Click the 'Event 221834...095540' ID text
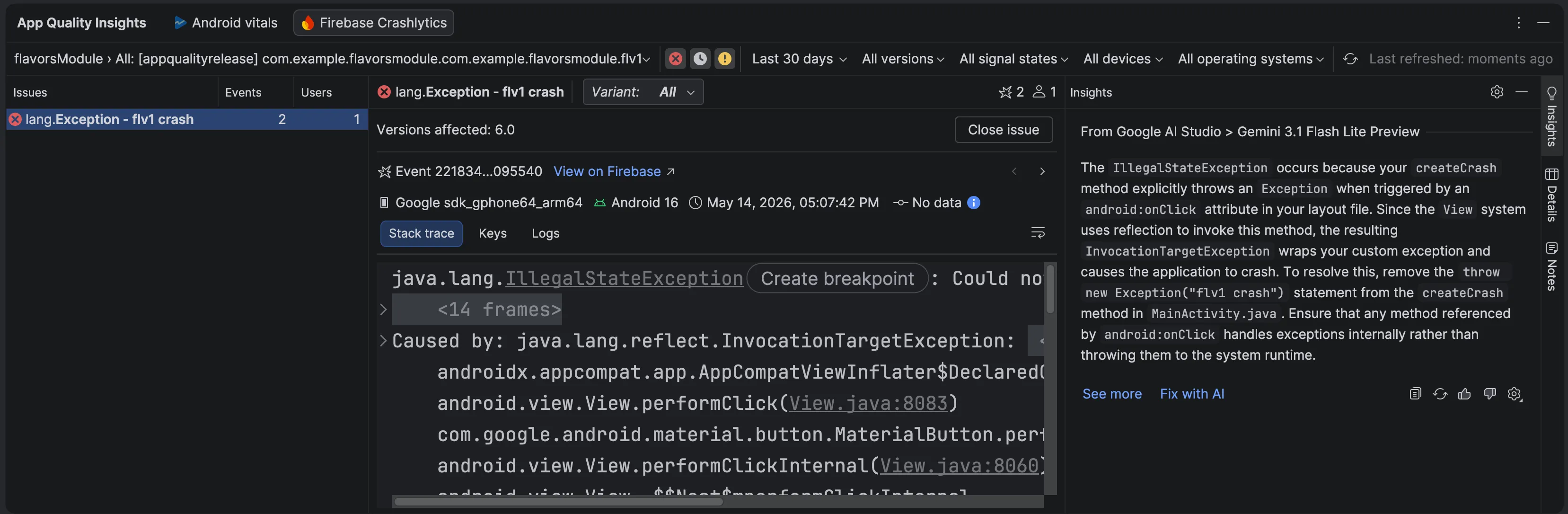The width and height of the screenshot is (1568, 514). 469,172
